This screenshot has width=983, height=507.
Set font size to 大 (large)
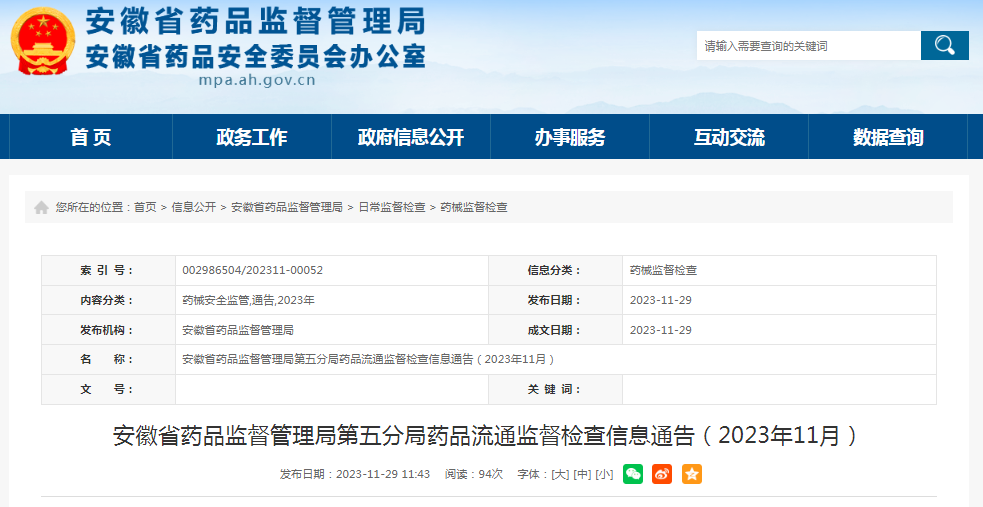coord(560,474)
